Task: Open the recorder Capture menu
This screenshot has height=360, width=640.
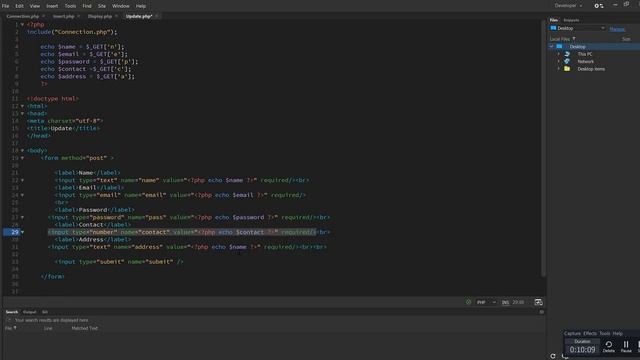Action: [572, 333]
